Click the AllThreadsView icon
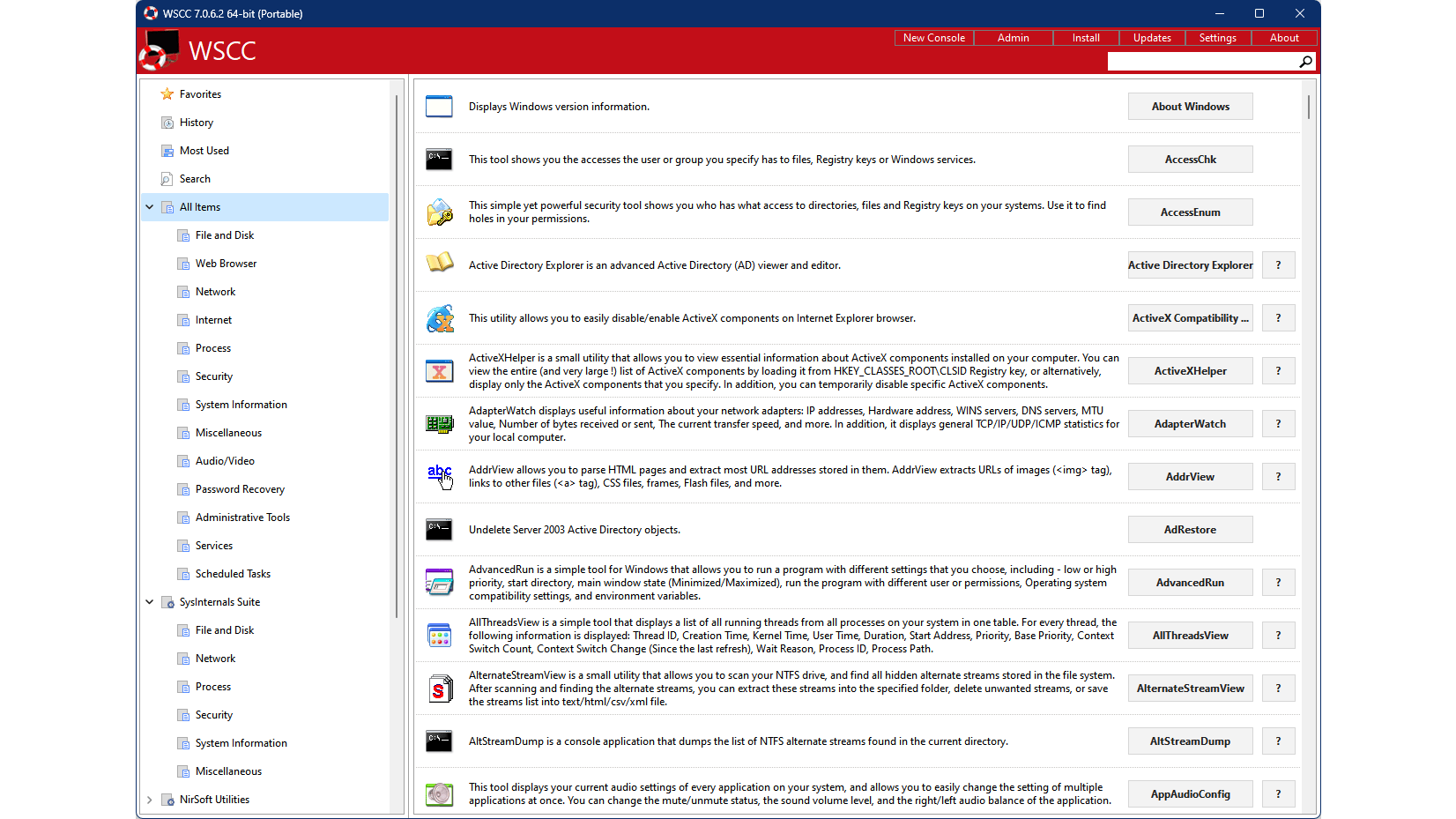Image resolution: width=1456 pixels, height=819 pixels. click(439, 636)
